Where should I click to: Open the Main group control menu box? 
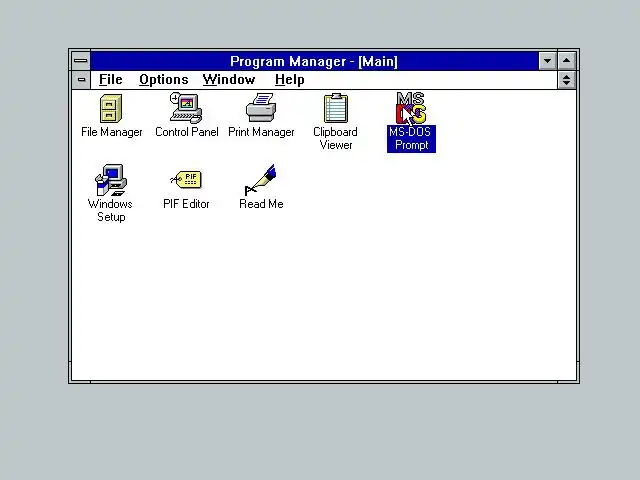tap(81, 80)
